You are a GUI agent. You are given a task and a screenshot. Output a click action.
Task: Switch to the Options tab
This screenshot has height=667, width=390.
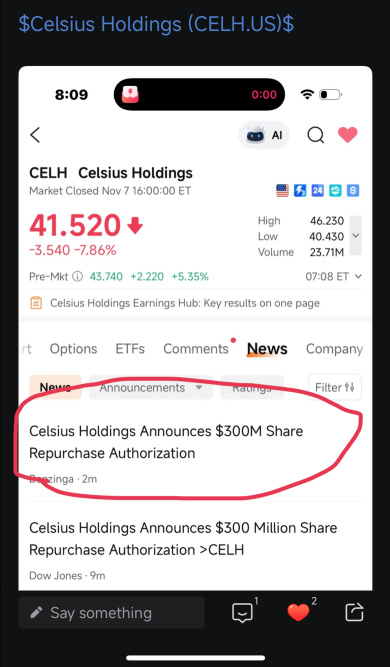pyautogui.click(x=73, y=349)
